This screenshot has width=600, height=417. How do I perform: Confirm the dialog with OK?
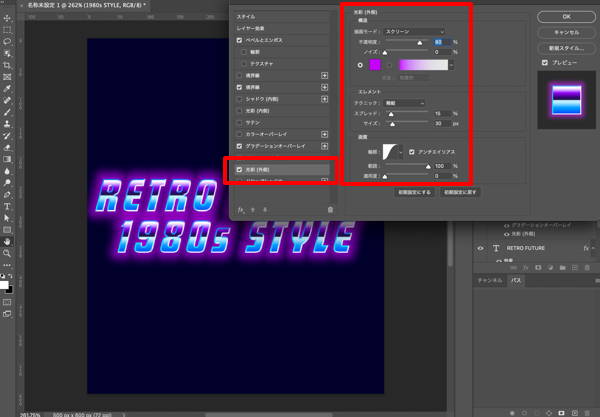pyautogui.click(x=566, y=17)
